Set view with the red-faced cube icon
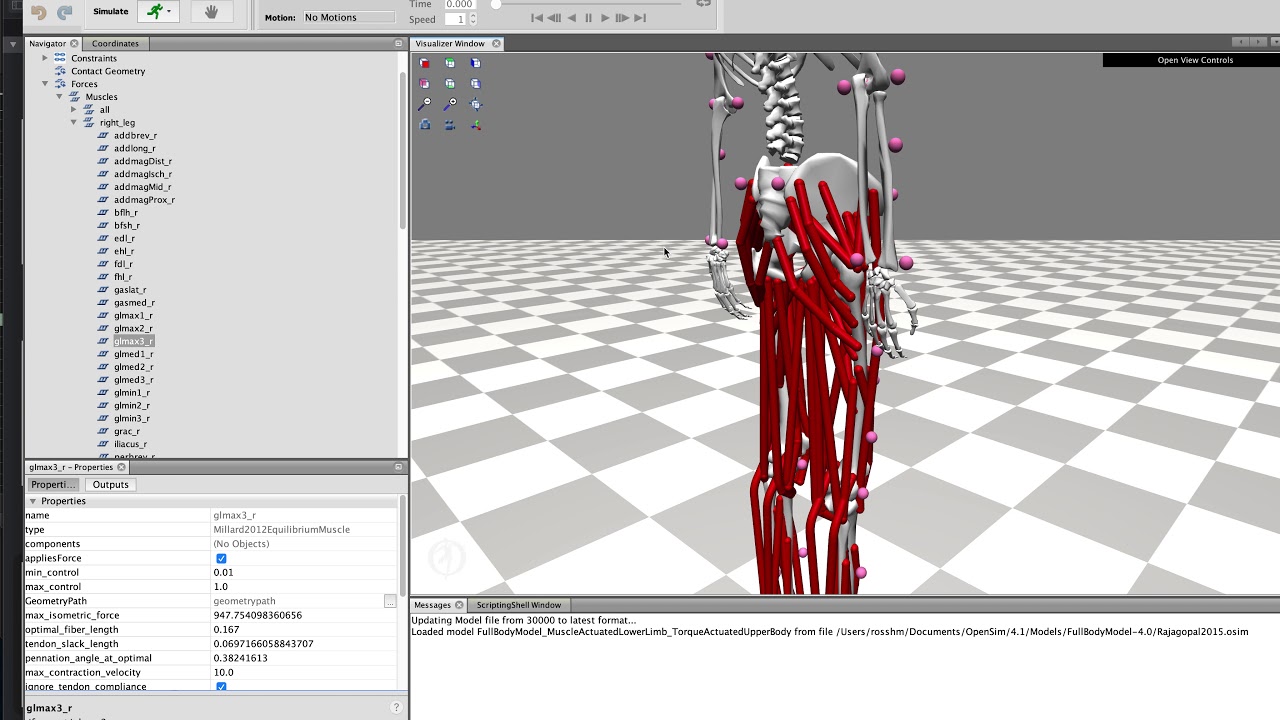Viewport: 1280px width, 720px height. pyautogui.click(x=425, y=63)
